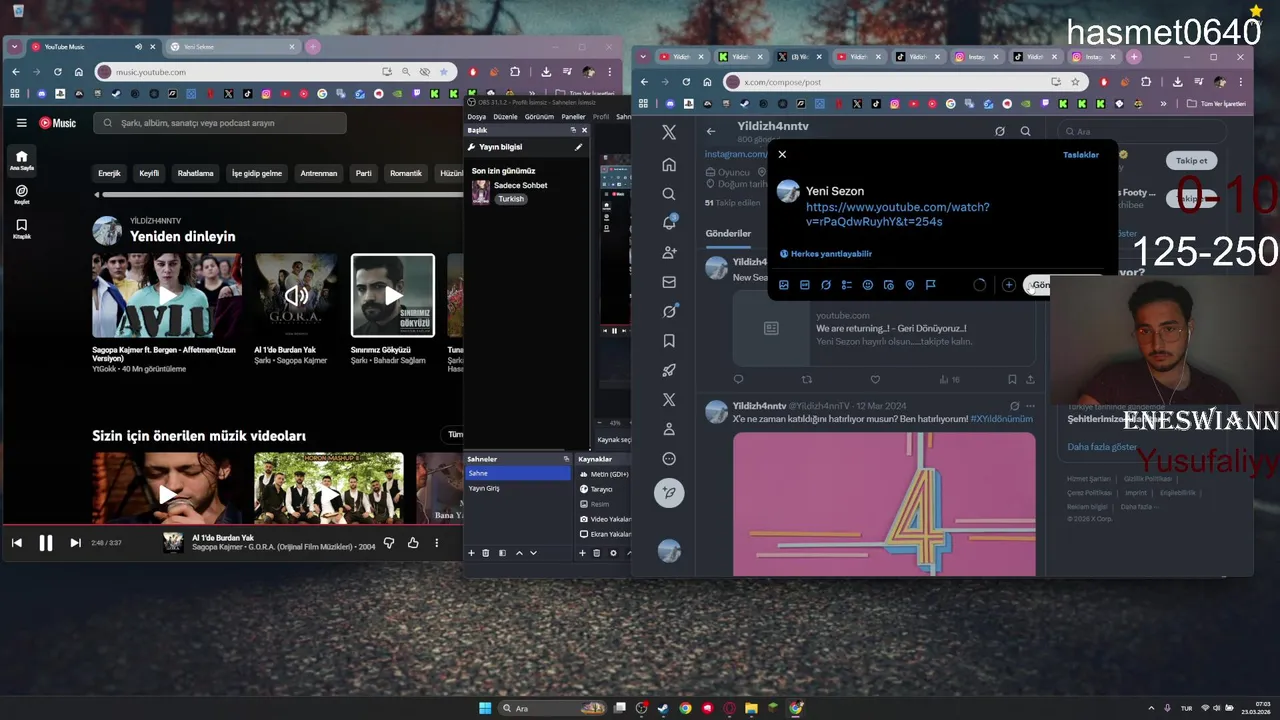Open Windows Start menu

point(485,708)
